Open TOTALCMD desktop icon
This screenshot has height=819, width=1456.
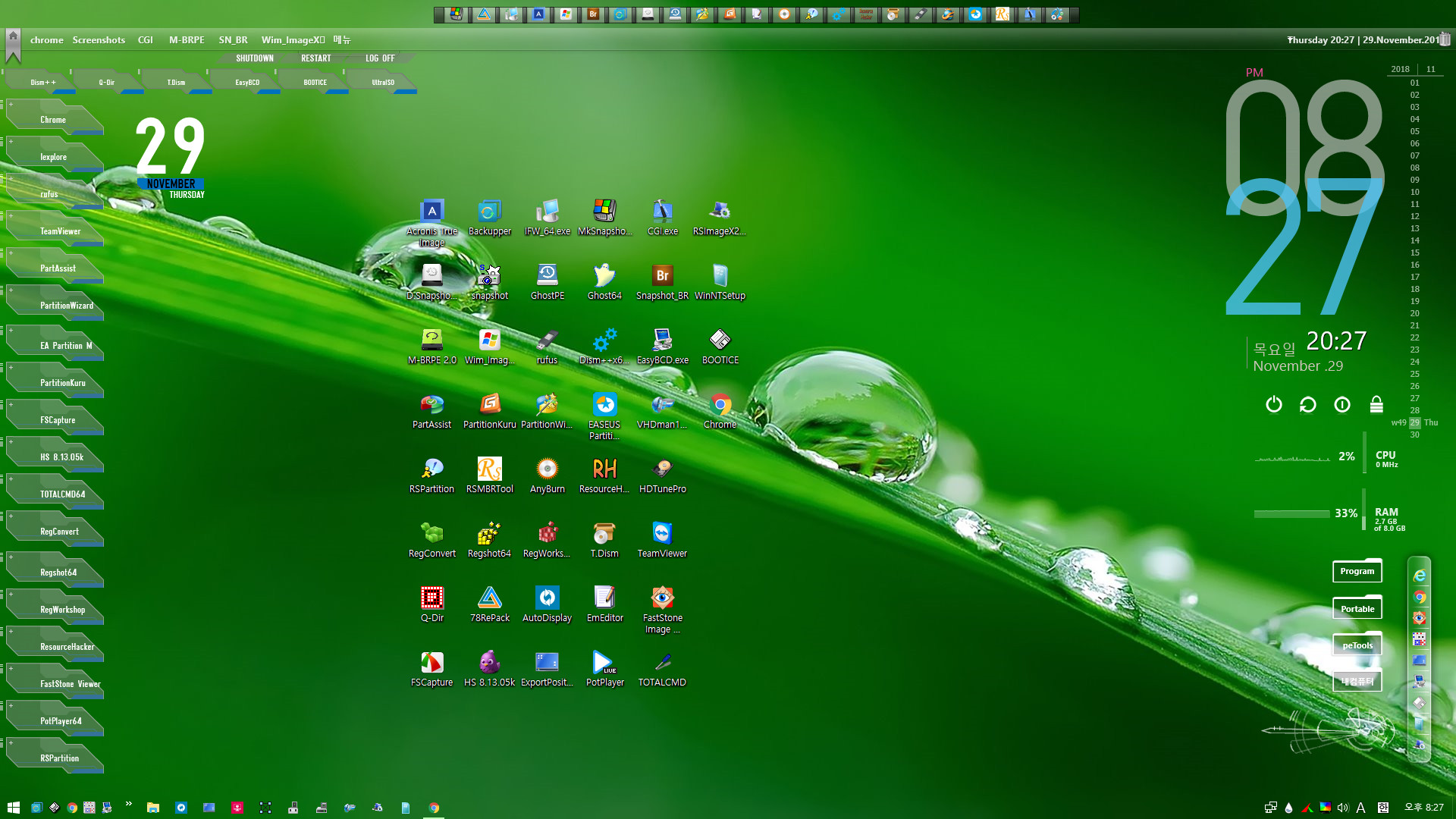[x=662, y=669]
